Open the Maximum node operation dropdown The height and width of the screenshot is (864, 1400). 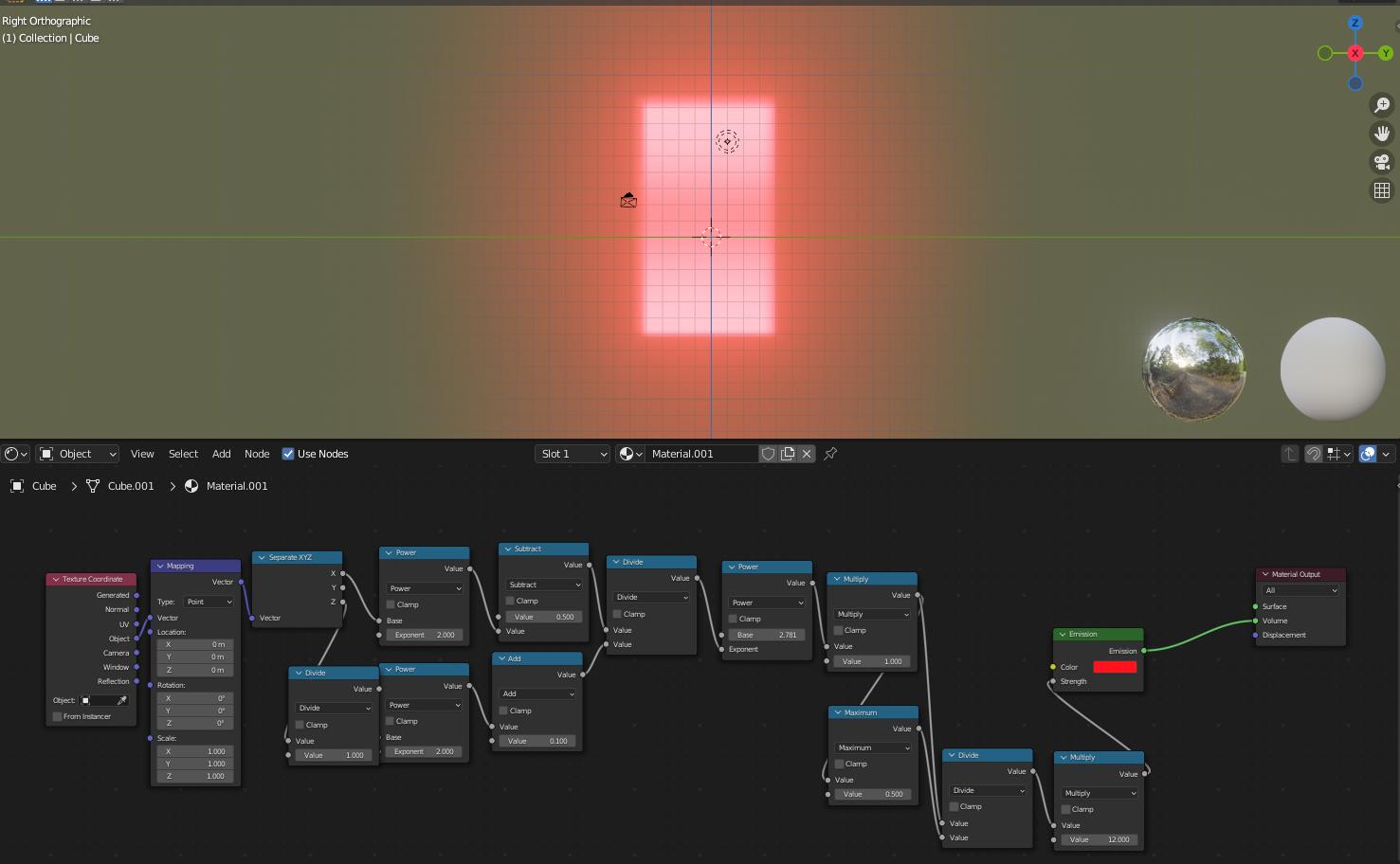coord(871,747)
